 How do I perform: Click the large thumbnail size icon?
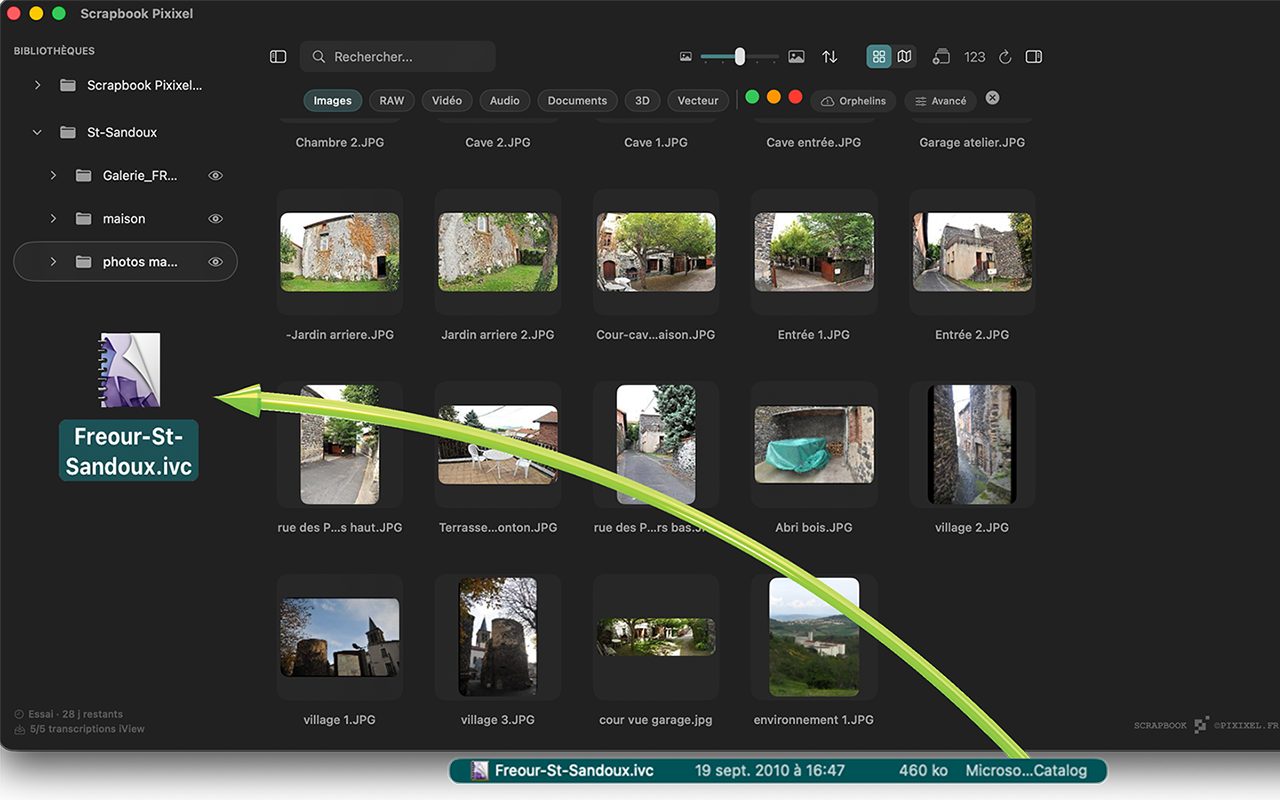(796, 57)
